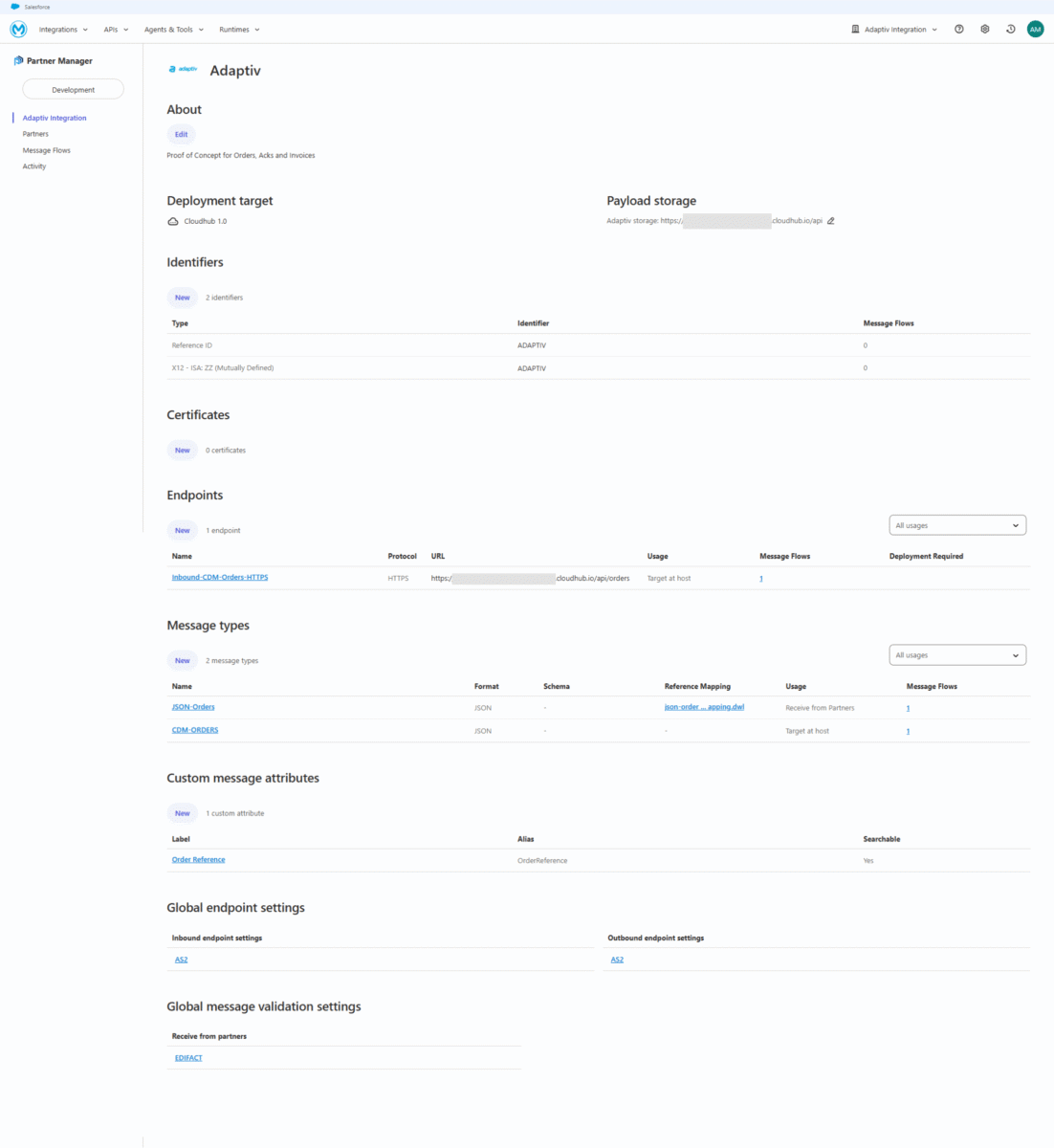
Task: Click the Partner Manager logo in the sidebar
Action: coord(16,60)
